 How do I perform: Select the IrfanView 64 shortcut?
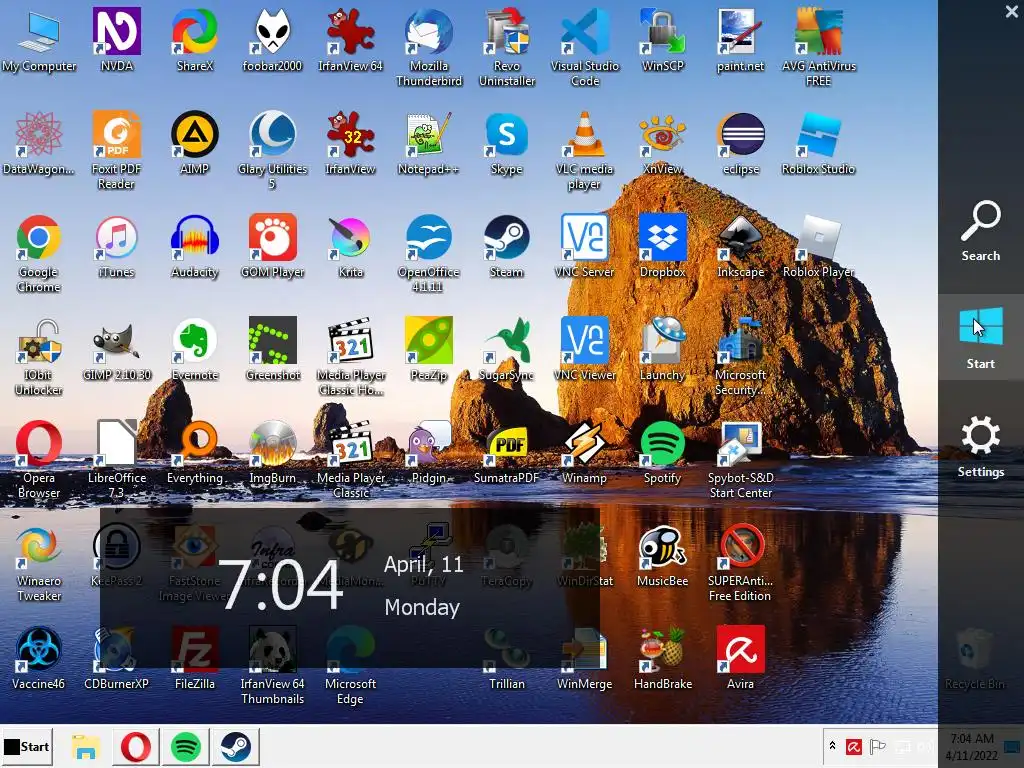(x=351, y=40)
